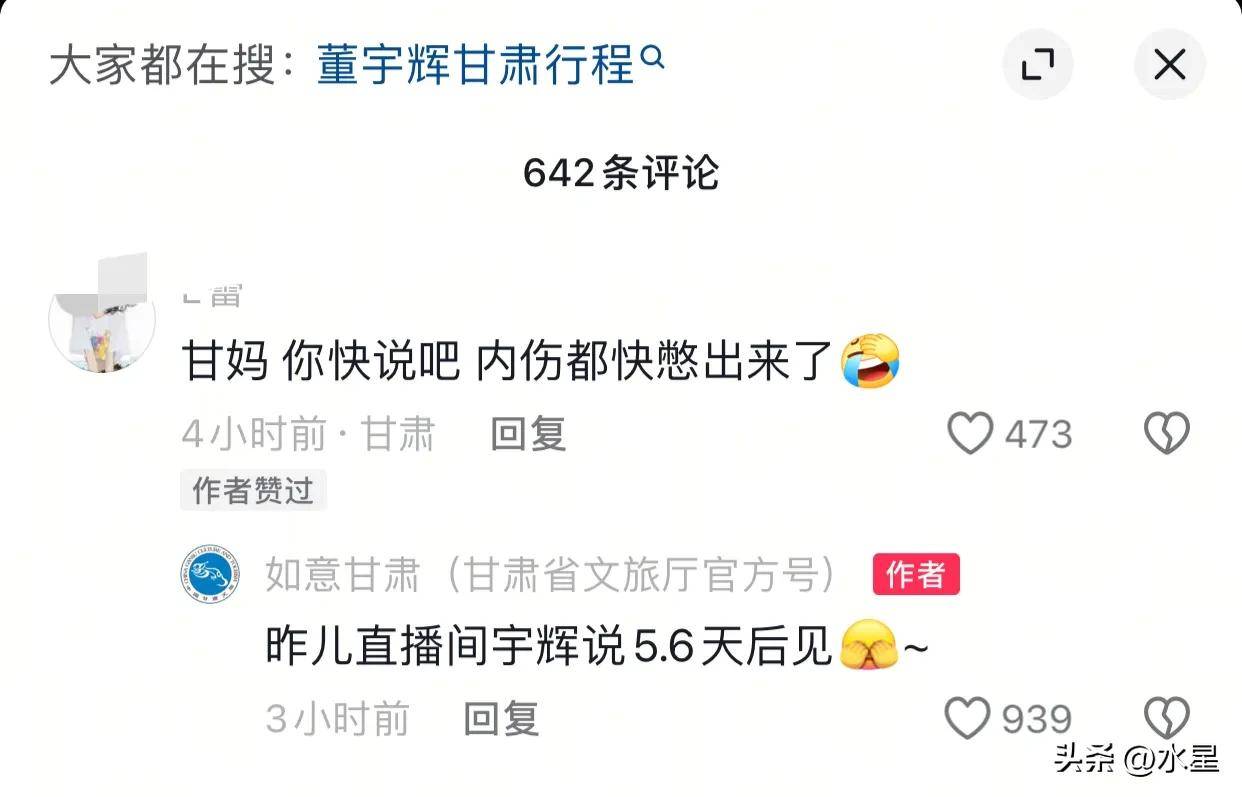Close the comments panel
The width and height of the screenshot is (1242, 797).
(x=1169, y=66)
